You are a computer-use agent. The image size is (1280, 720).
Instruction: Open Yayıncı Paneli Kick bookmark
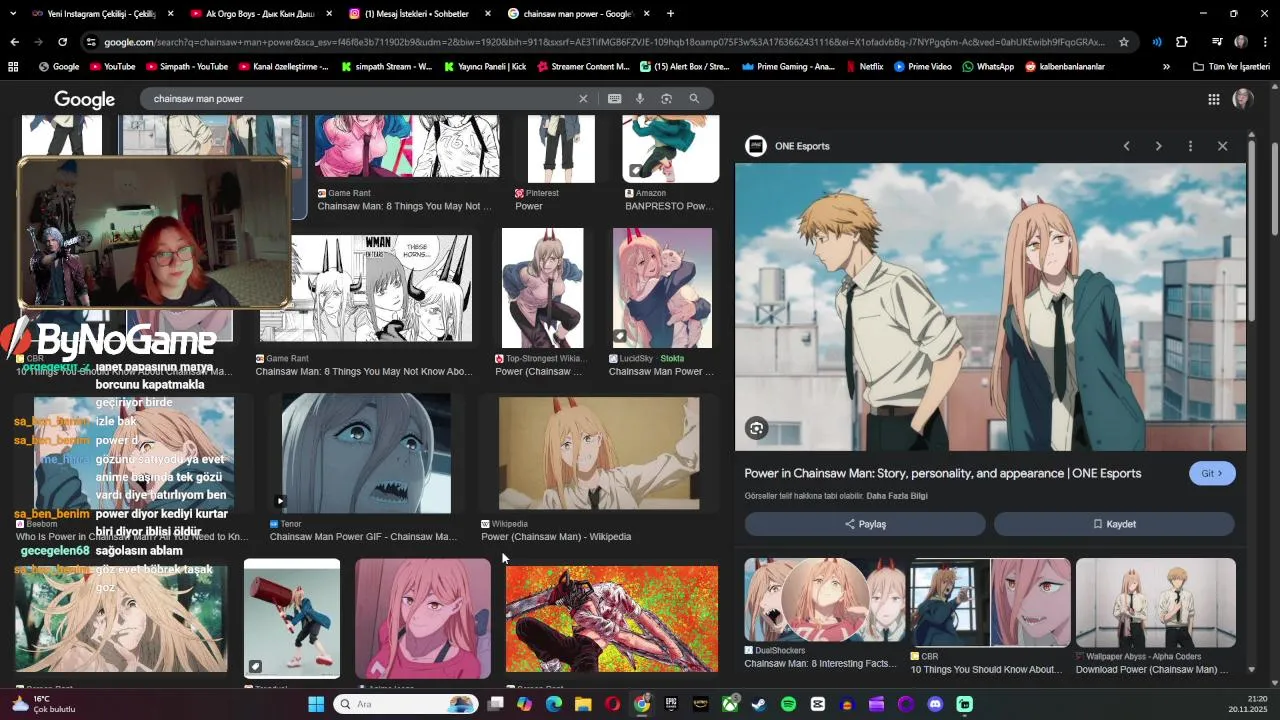click(x=483, y=67)
